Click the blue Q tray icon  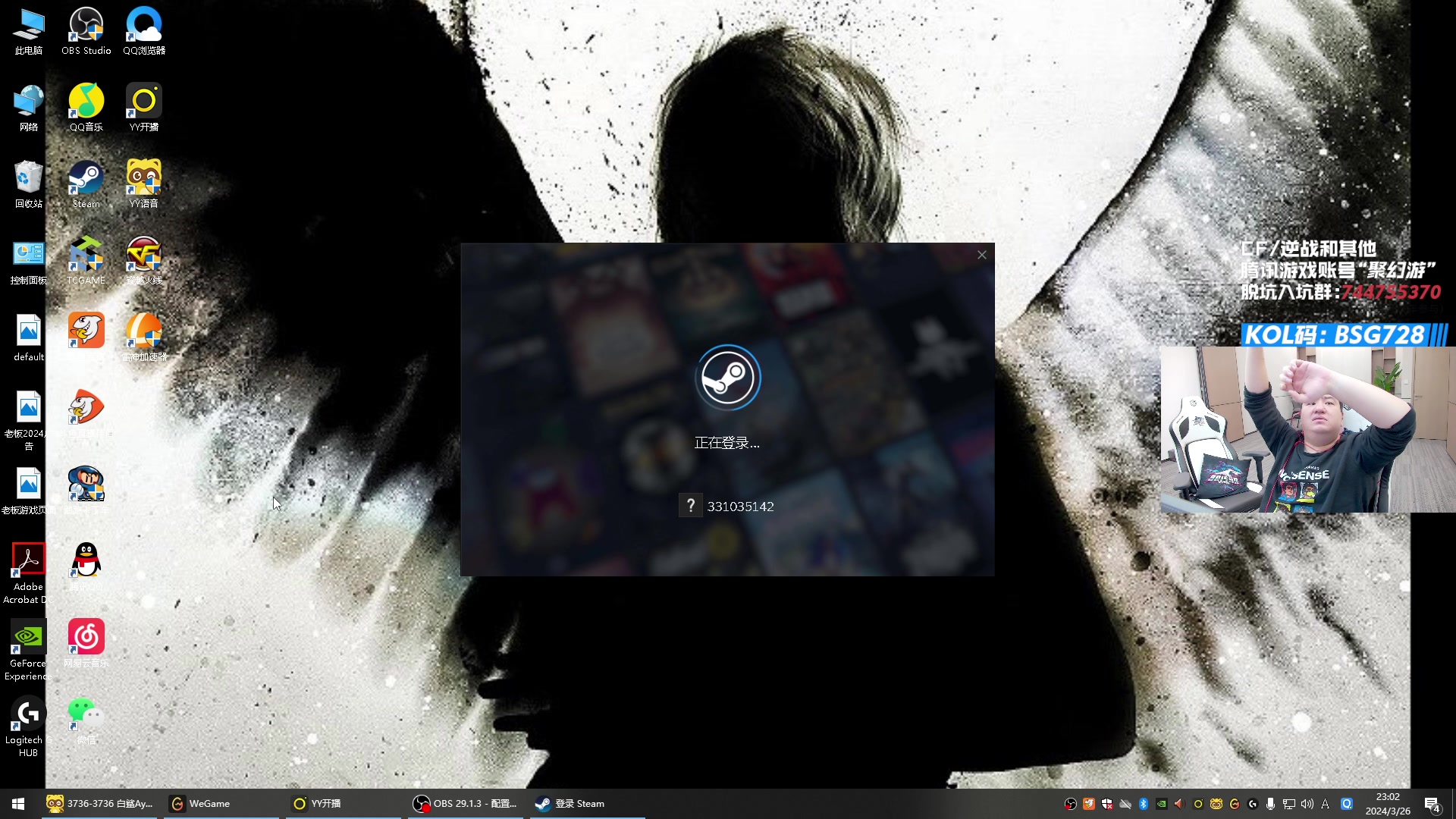1347,804
